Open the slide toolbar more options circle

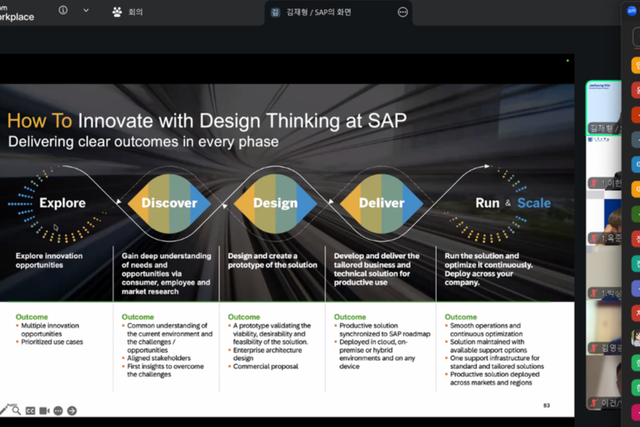click(58, 411)
